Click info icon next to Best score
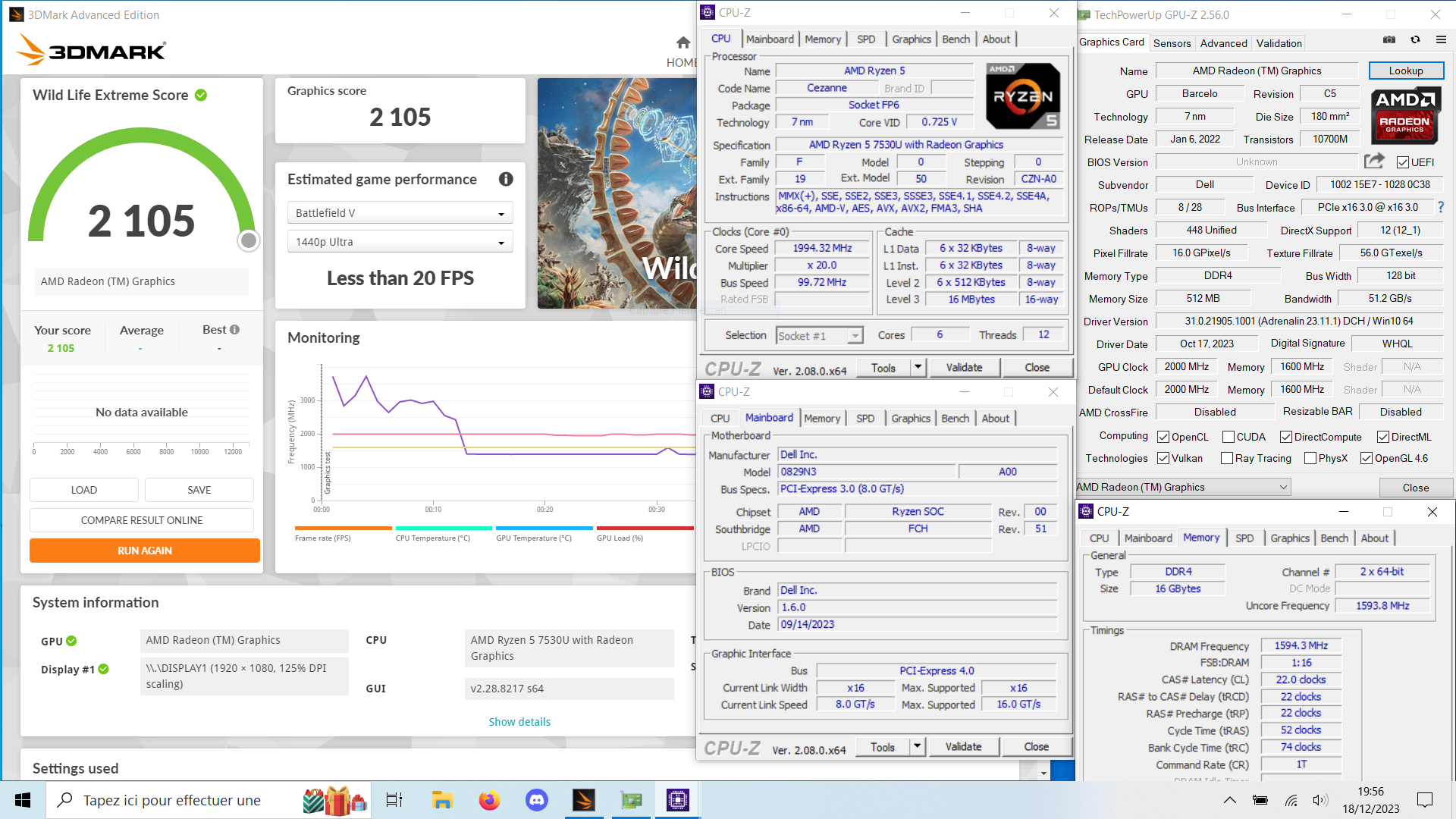This screenshot has width=1456, height=819. coord(235,329)
